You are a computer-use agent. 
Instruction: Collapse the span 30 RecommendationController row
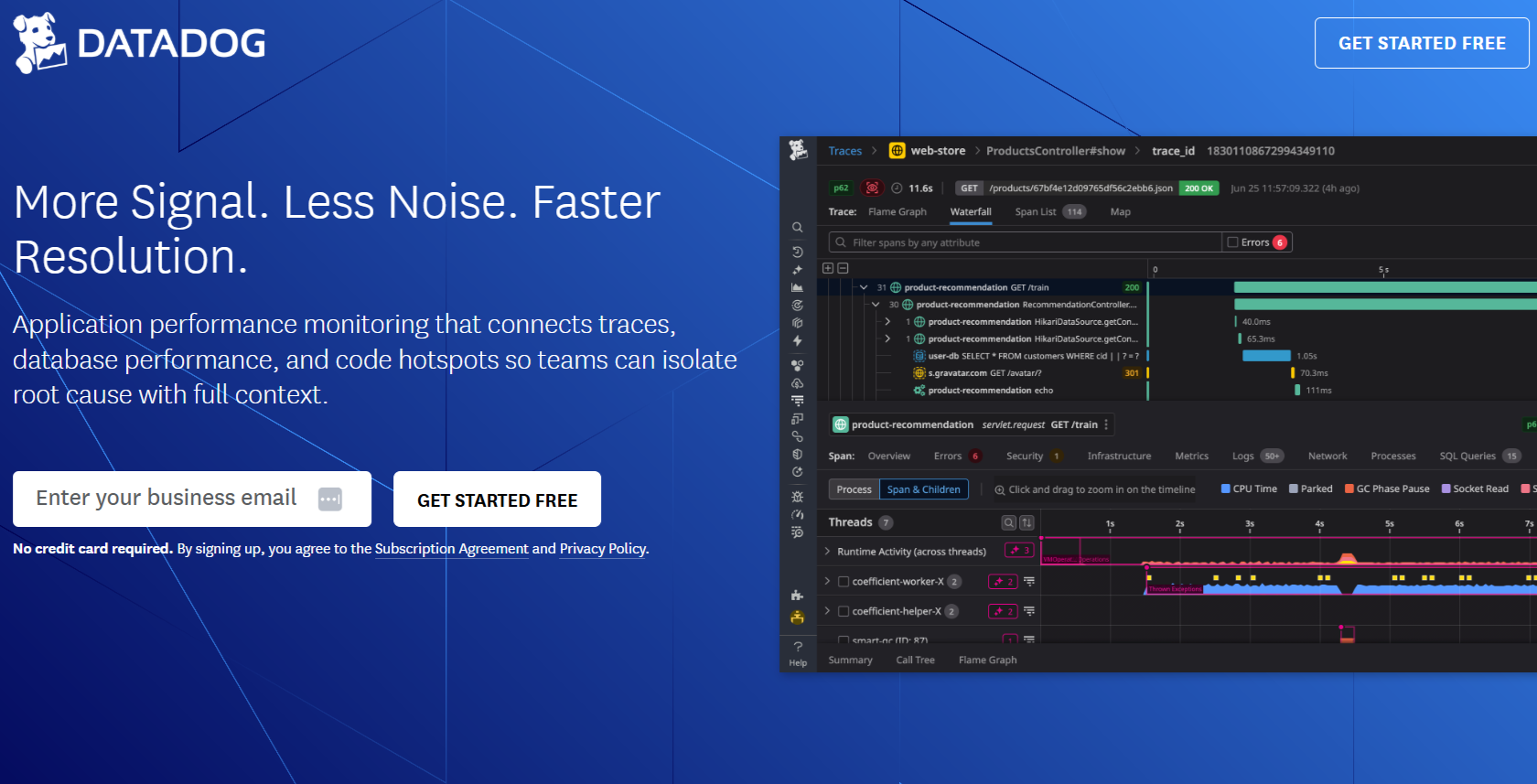tap(876, 305)
